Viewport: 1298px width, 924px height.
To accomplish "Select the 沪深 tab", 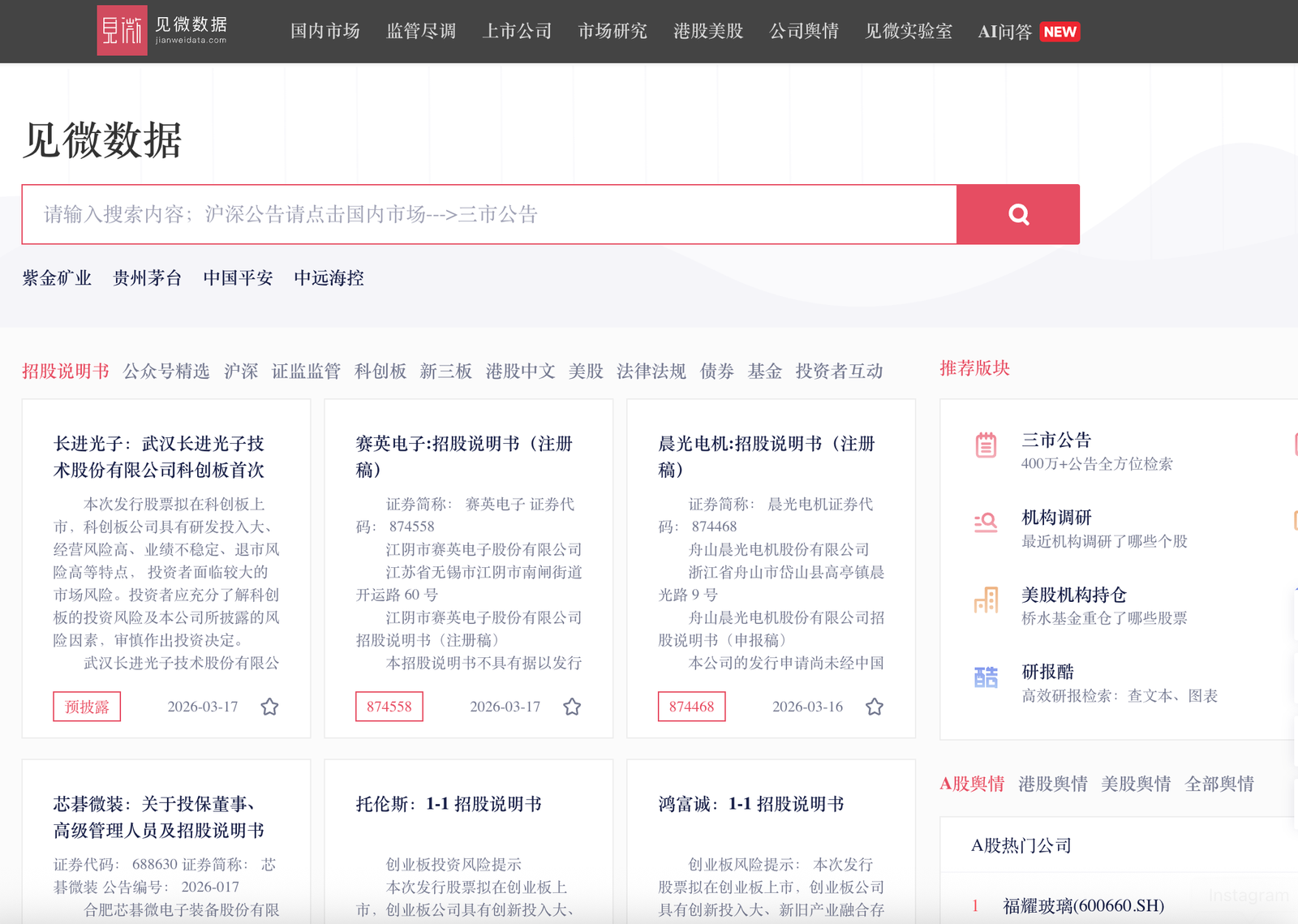I will point(241,372).
